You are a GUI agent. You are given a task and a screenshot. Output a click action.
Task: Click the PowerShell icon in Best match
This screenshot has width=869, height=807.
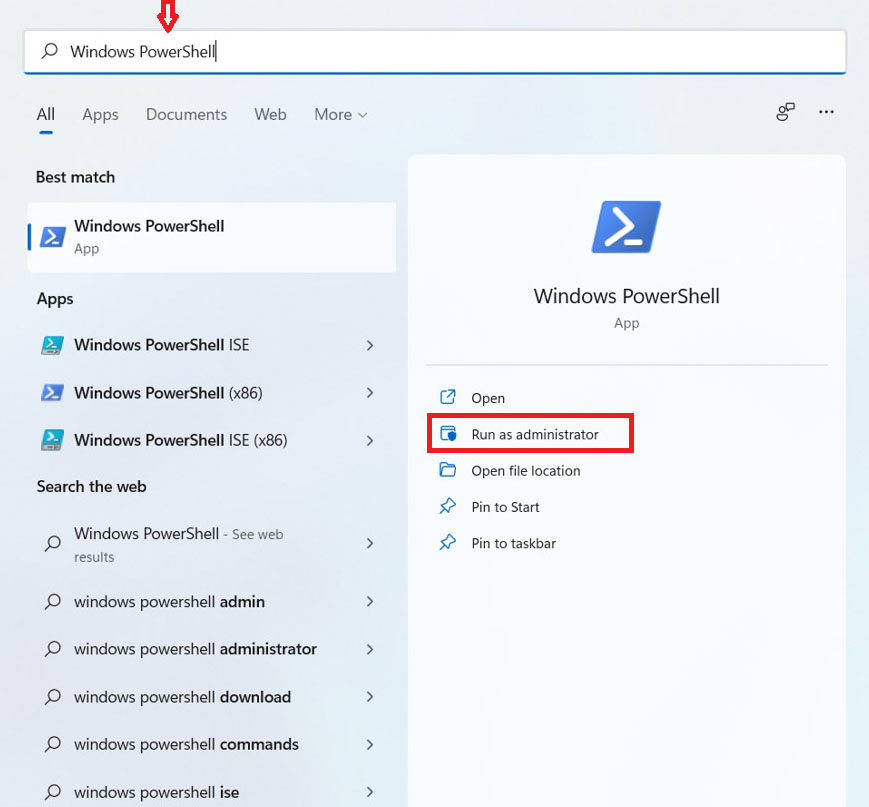[x=53, y=237]
